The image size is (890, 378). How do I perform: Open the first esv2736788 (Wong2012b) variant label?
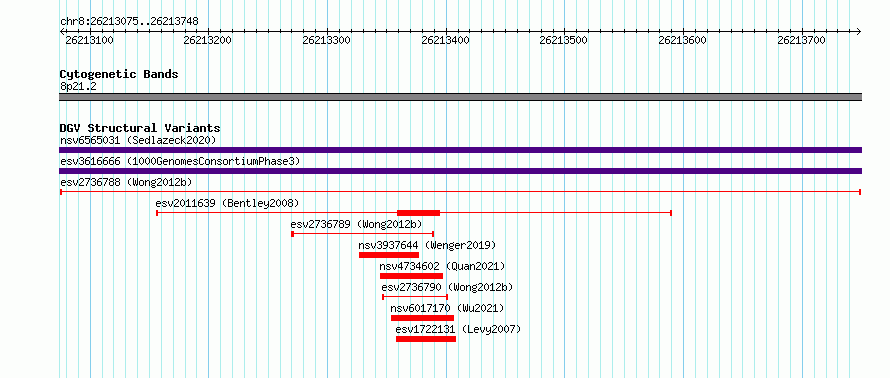[126, 182]
